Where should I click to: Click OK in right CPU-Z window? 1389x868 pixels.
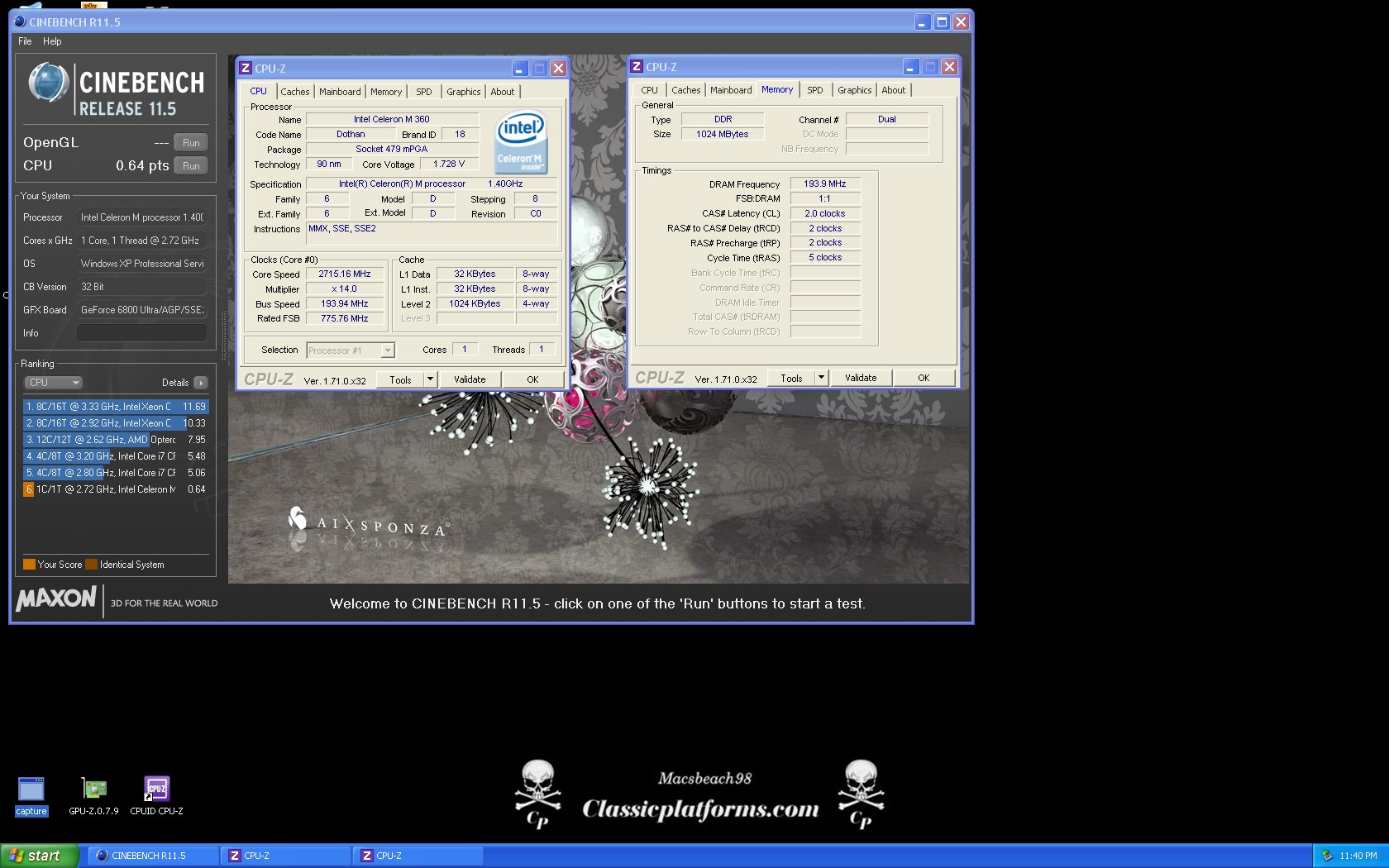pos(924,378)
